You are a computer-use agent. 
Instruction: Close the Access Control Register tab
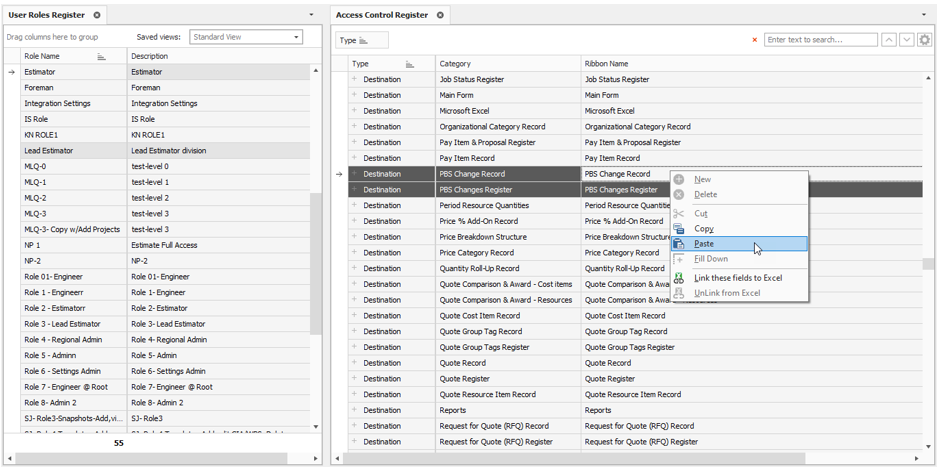click(x=440, y=15)
